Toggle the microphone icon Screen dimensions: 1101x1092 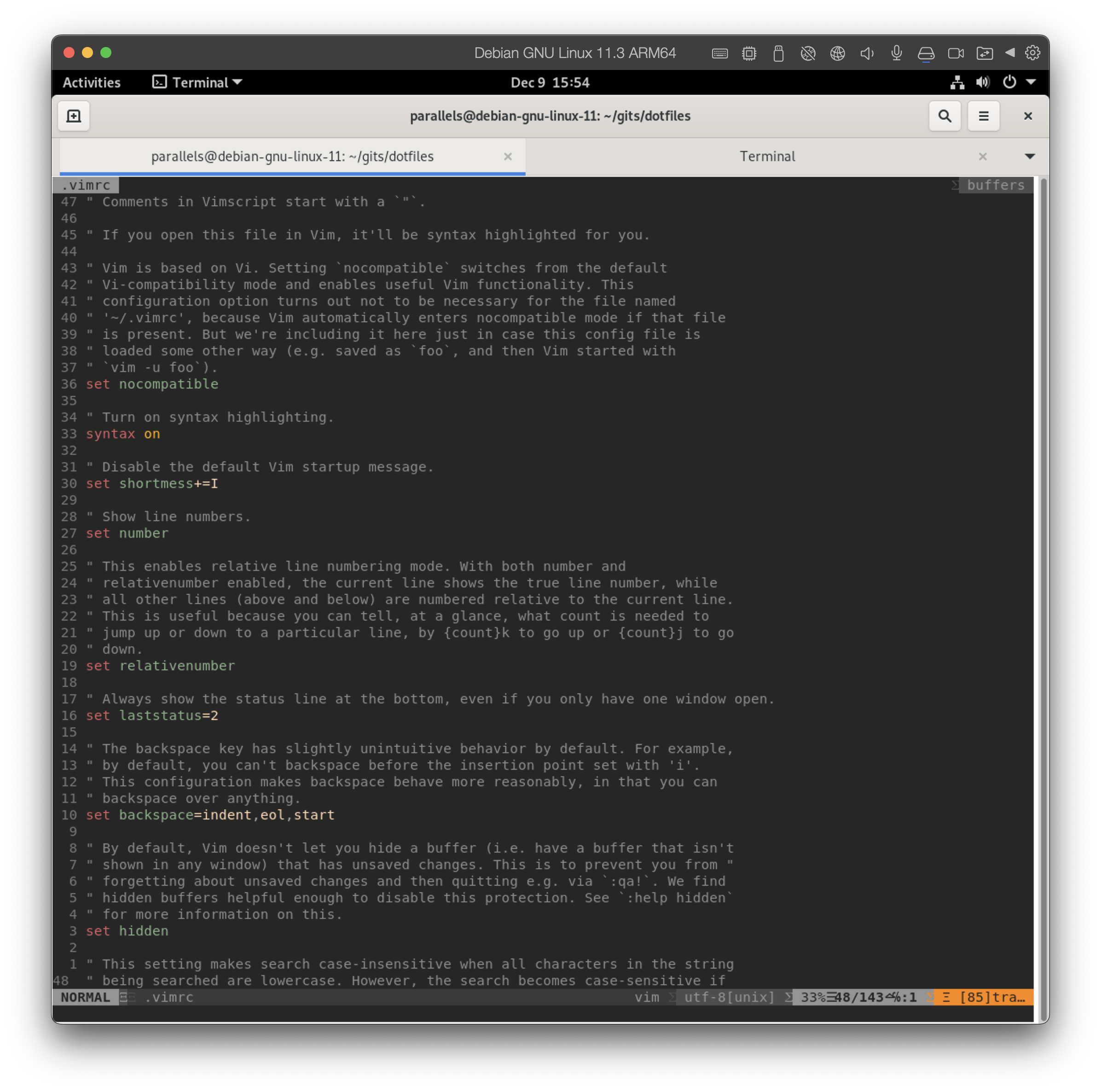click(x=896, y=53)
